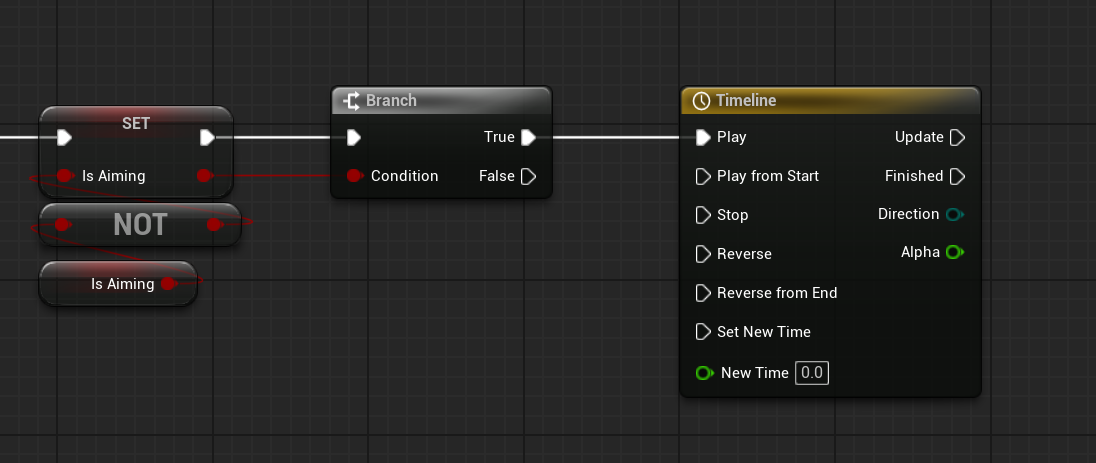Click the Branch True execution pin
Viewport: 1096px width, 463px height.
coord(528,137)
